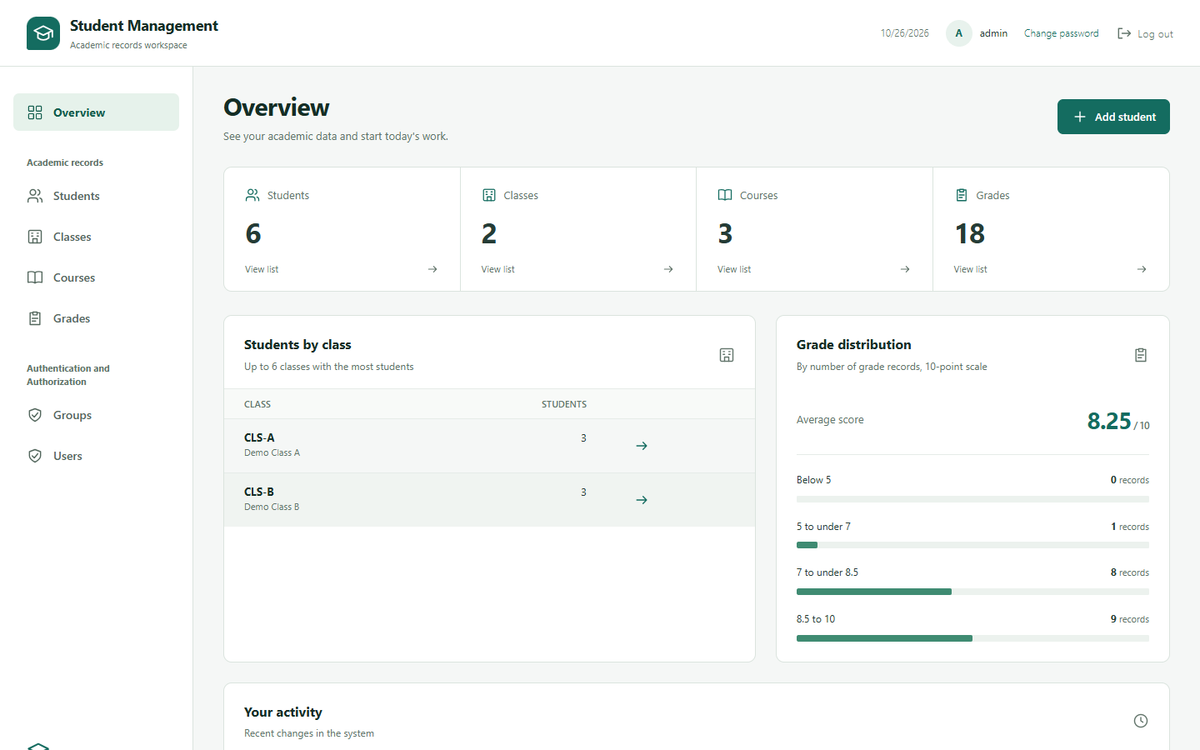Click the 10/26/2026 date in the header
1200x750 pixels.
click(x=905, y=33)
